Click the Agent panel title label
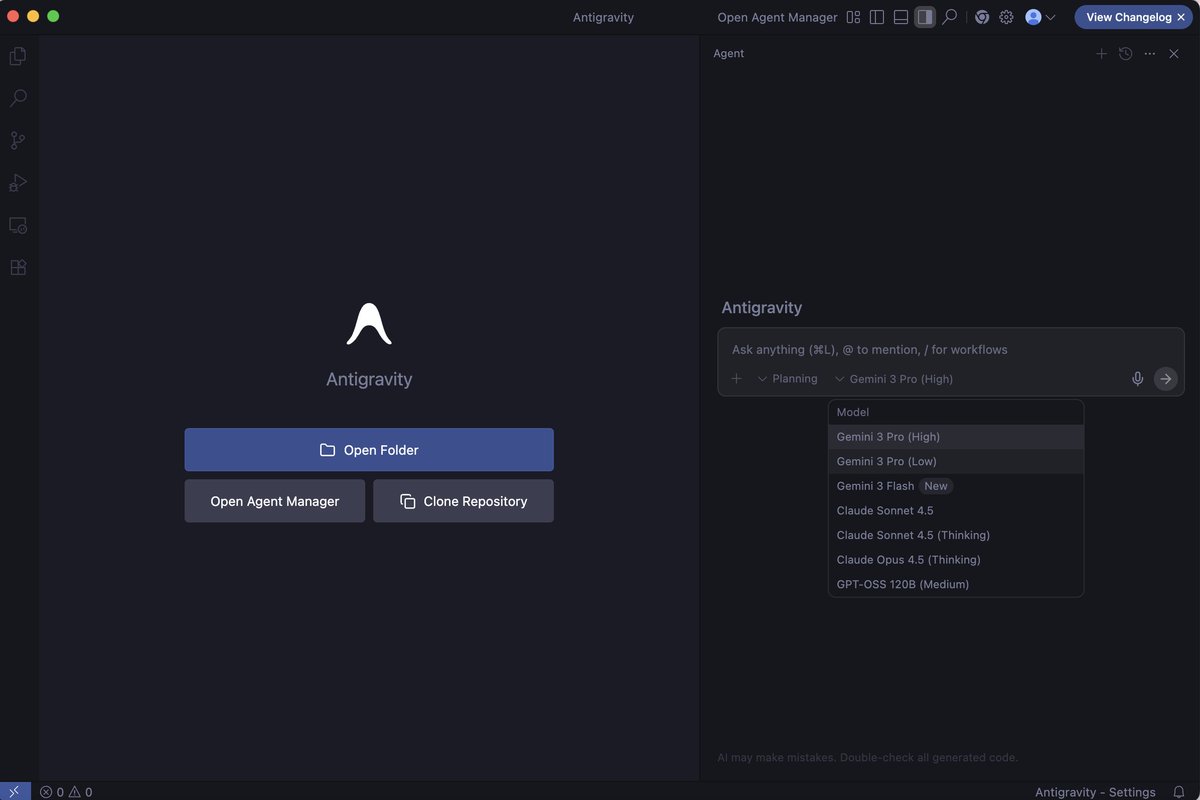 click(x=728, y=54)
